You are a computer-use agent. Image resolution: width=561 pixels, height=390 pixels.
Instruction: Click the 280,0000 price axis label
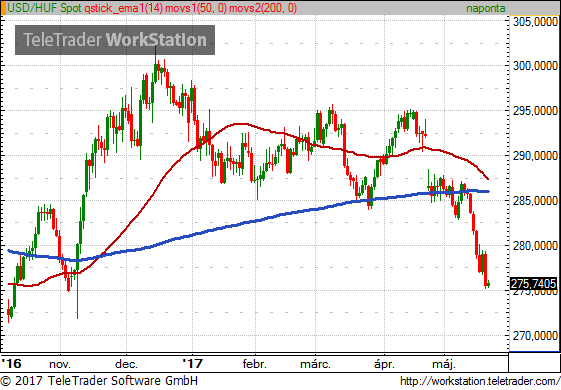coord(535,246)
